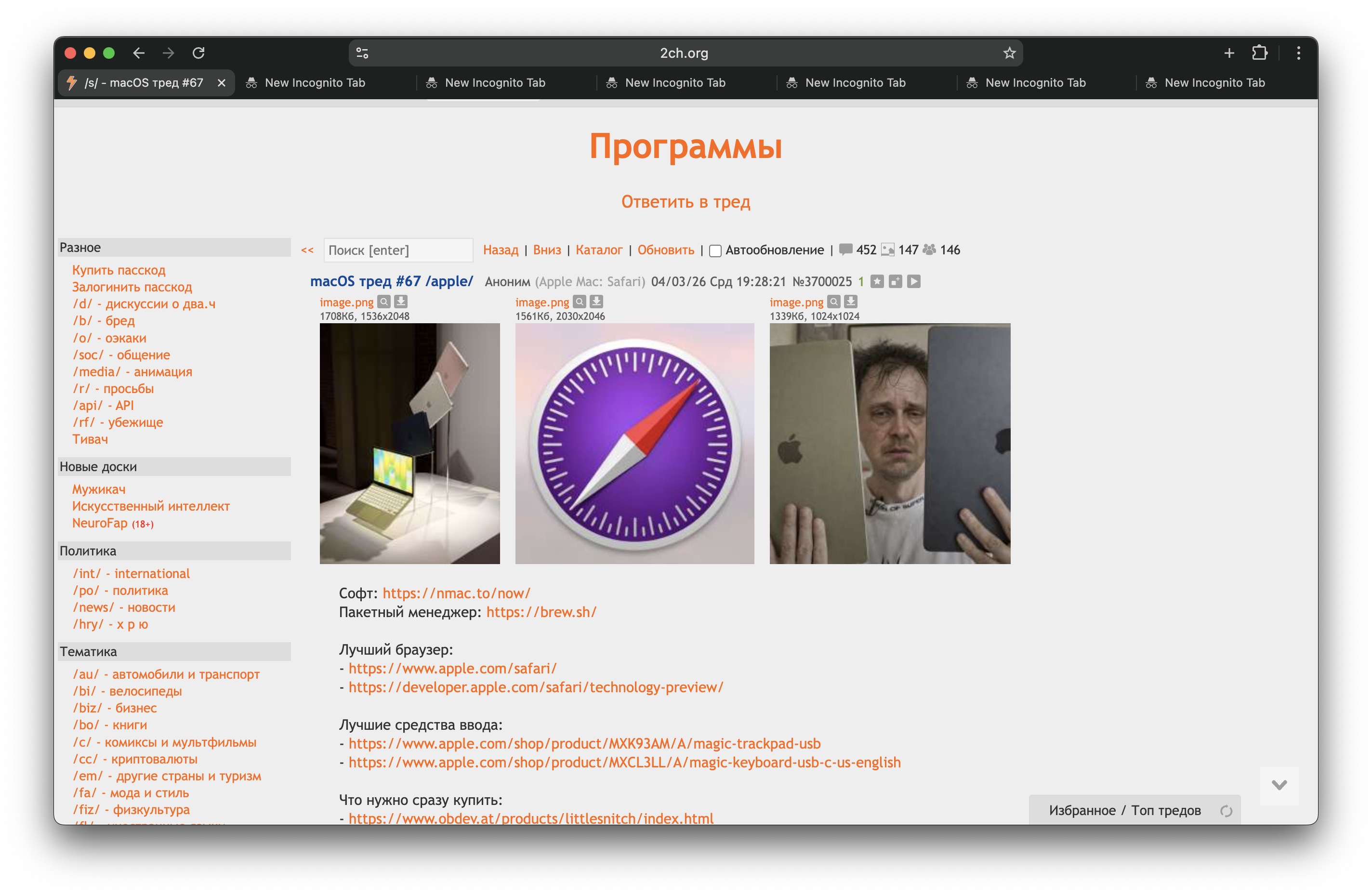Reload the 2ch.org page

pyautogui.click(x=198, y=53)
